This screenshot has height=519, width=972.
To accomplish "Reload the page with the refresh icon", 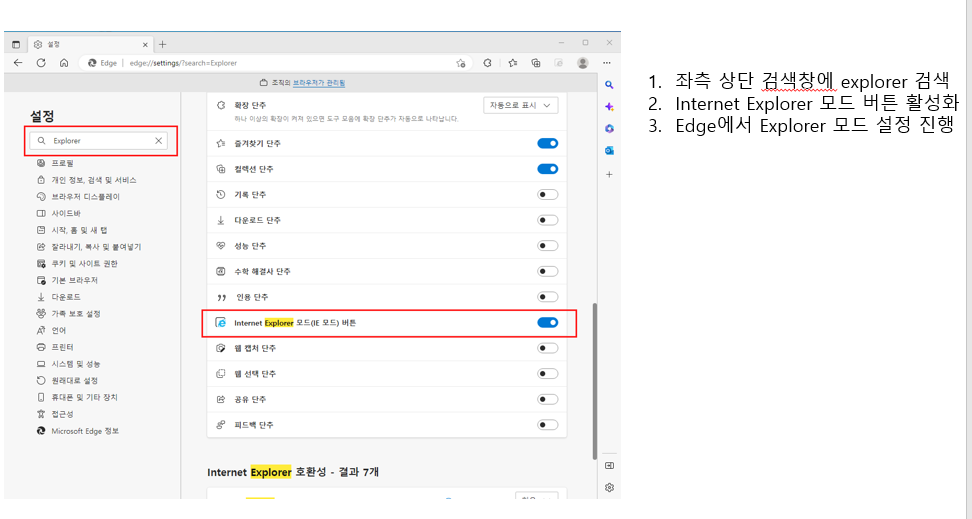I will [41, 63].
